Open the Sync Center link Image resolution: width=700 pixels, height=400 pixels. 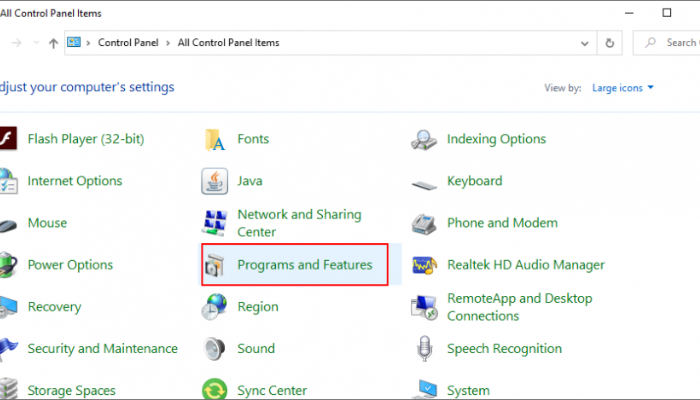(x=272, y=391)
